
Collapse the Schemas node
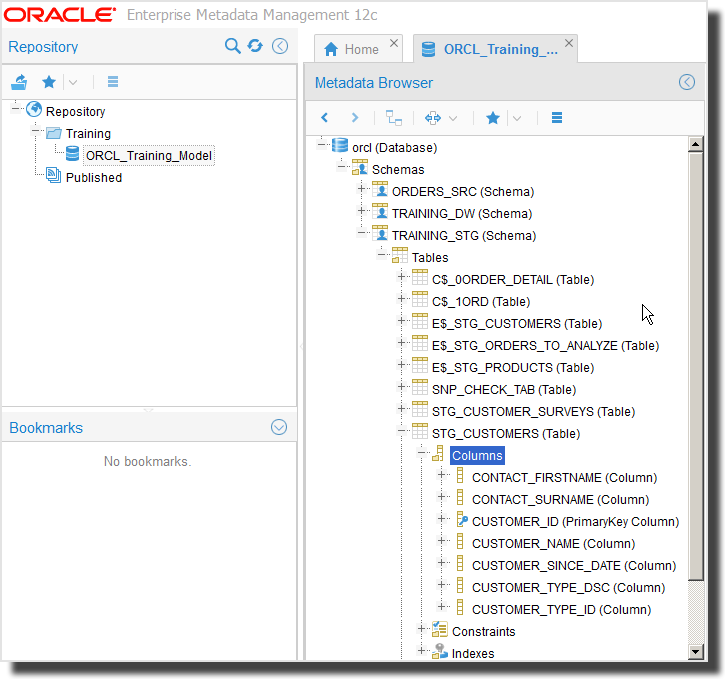(x=342, y=166)
